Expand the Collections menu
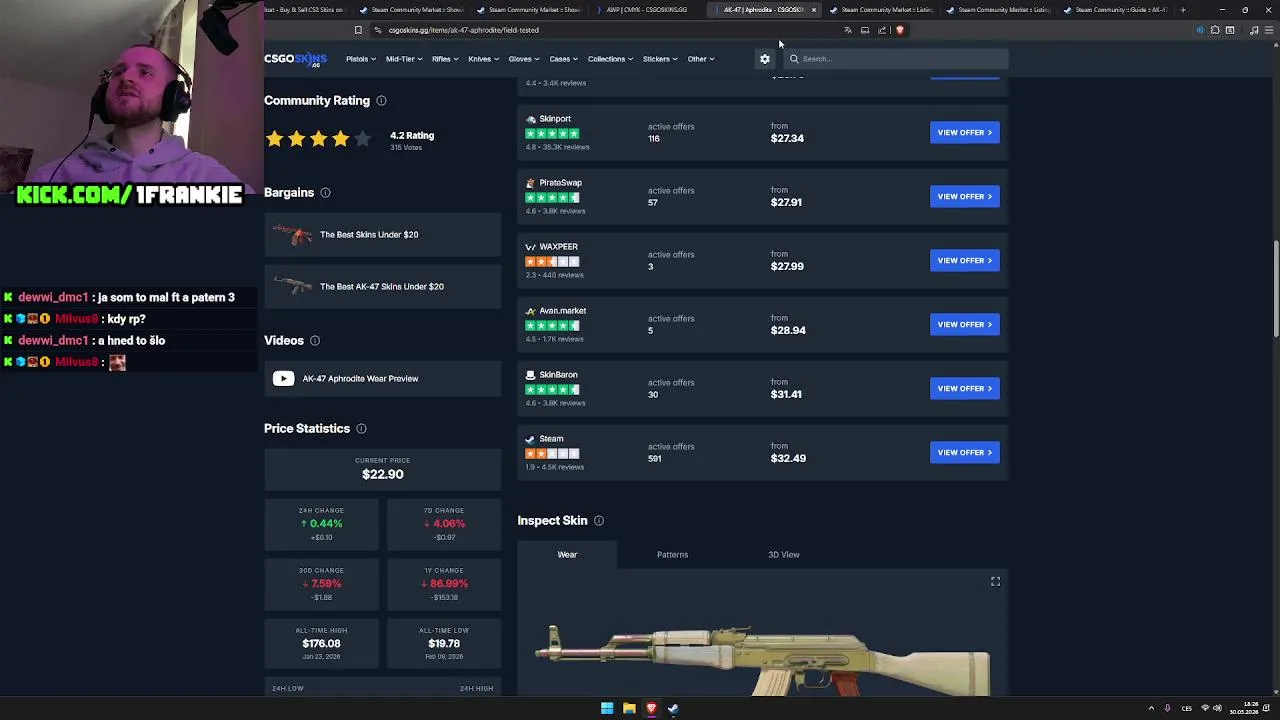 coord(610,59)
